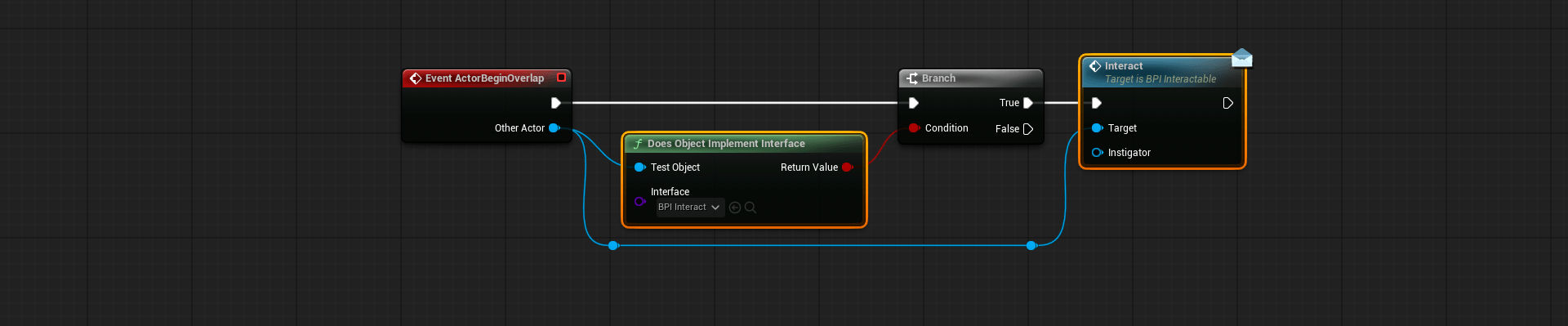Click the Test Object input pin
This screenshot has width=1568, height=326.
point(639,167)
